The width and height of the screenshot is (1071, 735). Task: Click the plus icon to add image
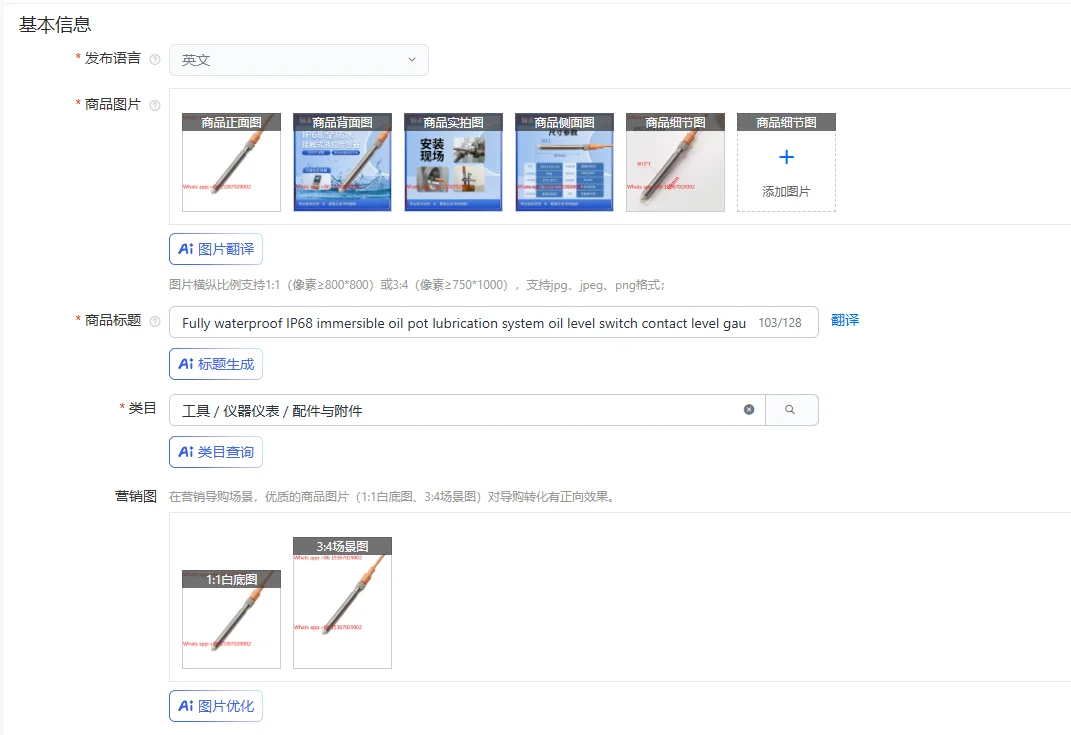[x=786, y=157]
